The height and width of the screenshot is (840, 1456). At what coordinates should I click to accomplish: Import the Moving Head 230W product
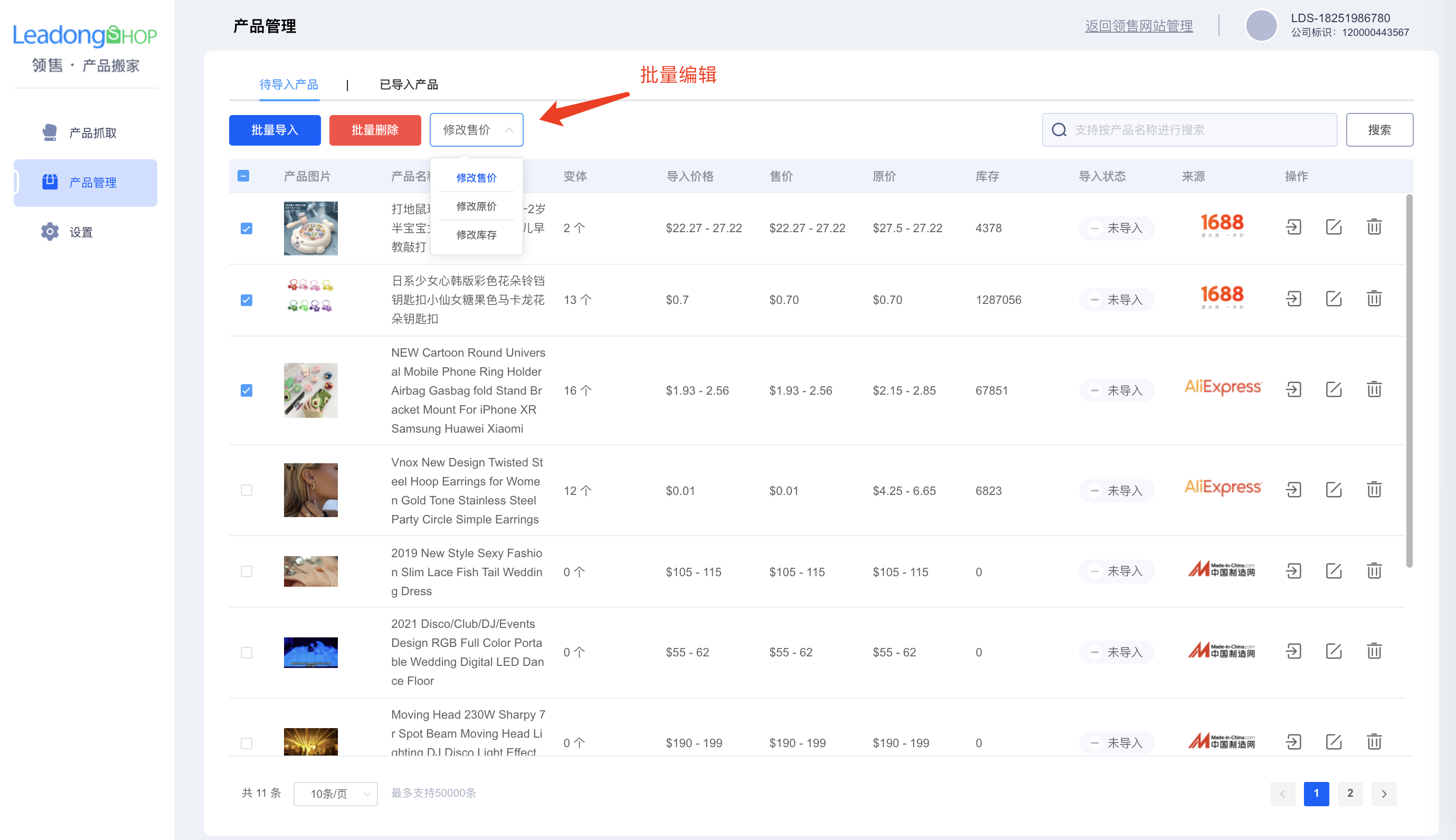tap(1294, 742)
